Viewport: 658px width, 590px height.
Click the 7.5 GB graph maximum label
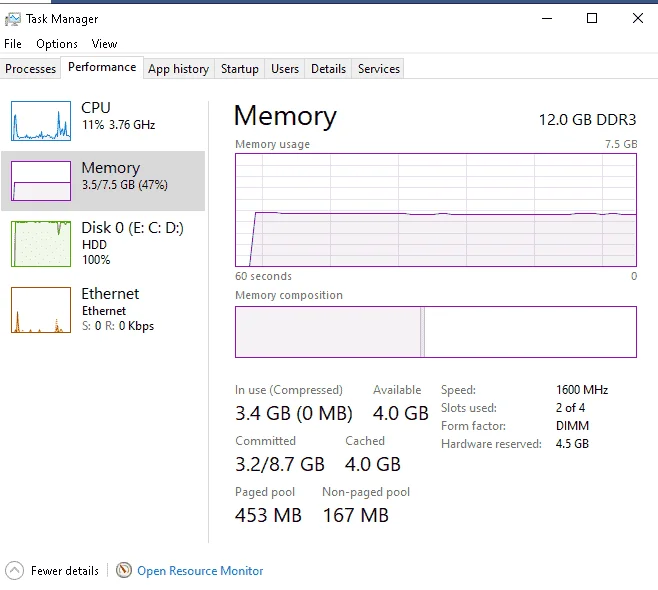click(x=621, y=144)
